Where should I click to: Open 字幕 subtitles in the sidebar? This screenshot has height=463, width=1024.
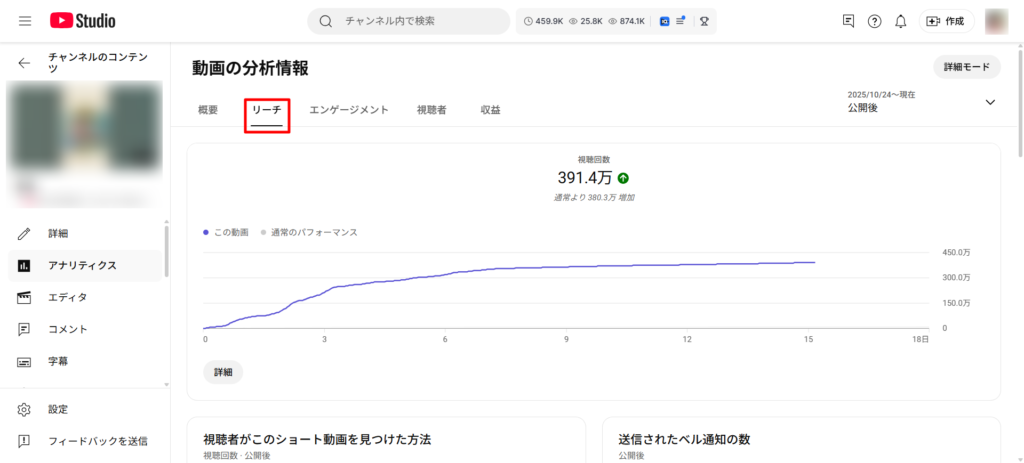pos(58,361)
